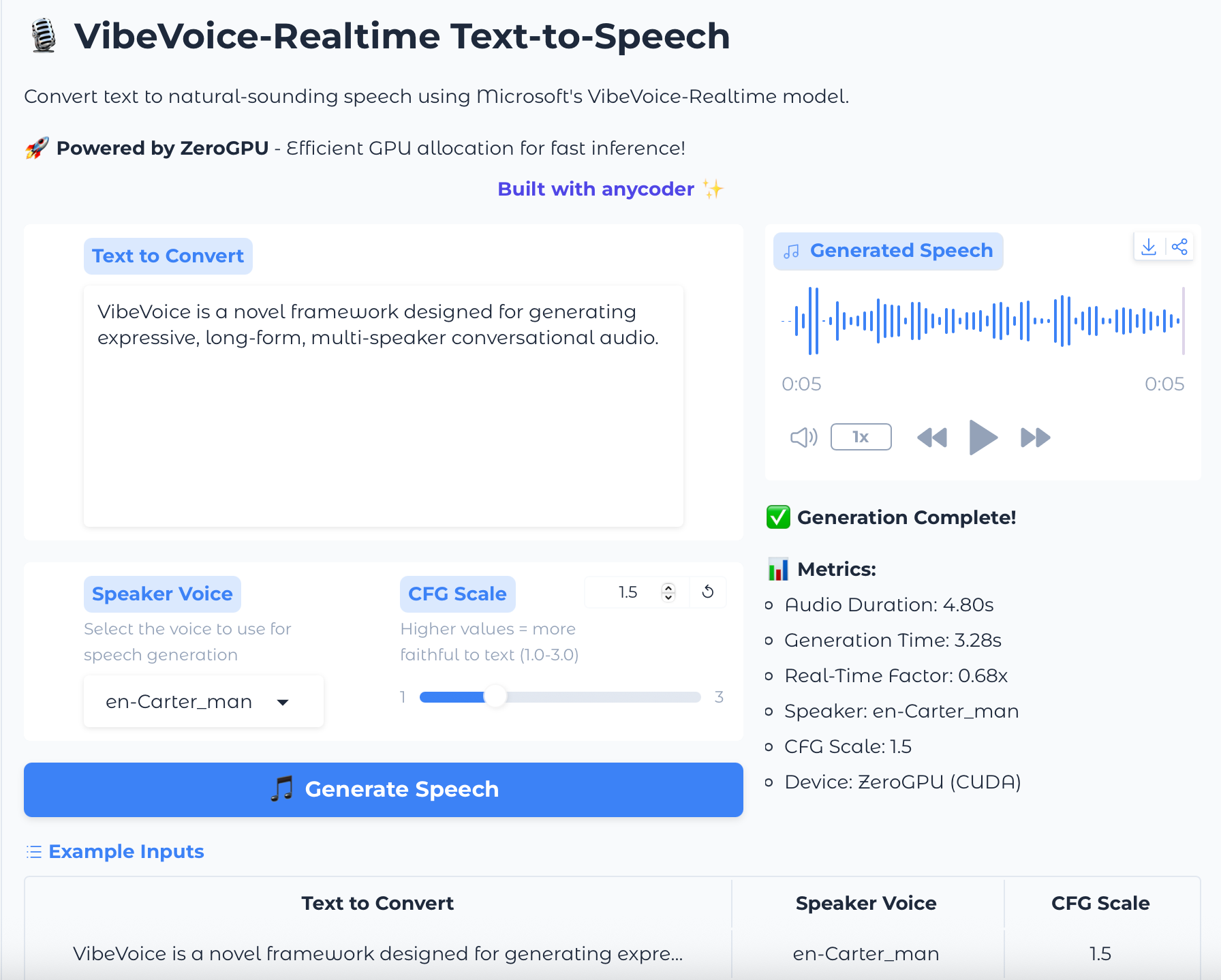Image resolution: width=1221 pixels, height=980 pixels.
Task: Reset the CFG Scale with the reset icon
Action: tap(708, 592)
